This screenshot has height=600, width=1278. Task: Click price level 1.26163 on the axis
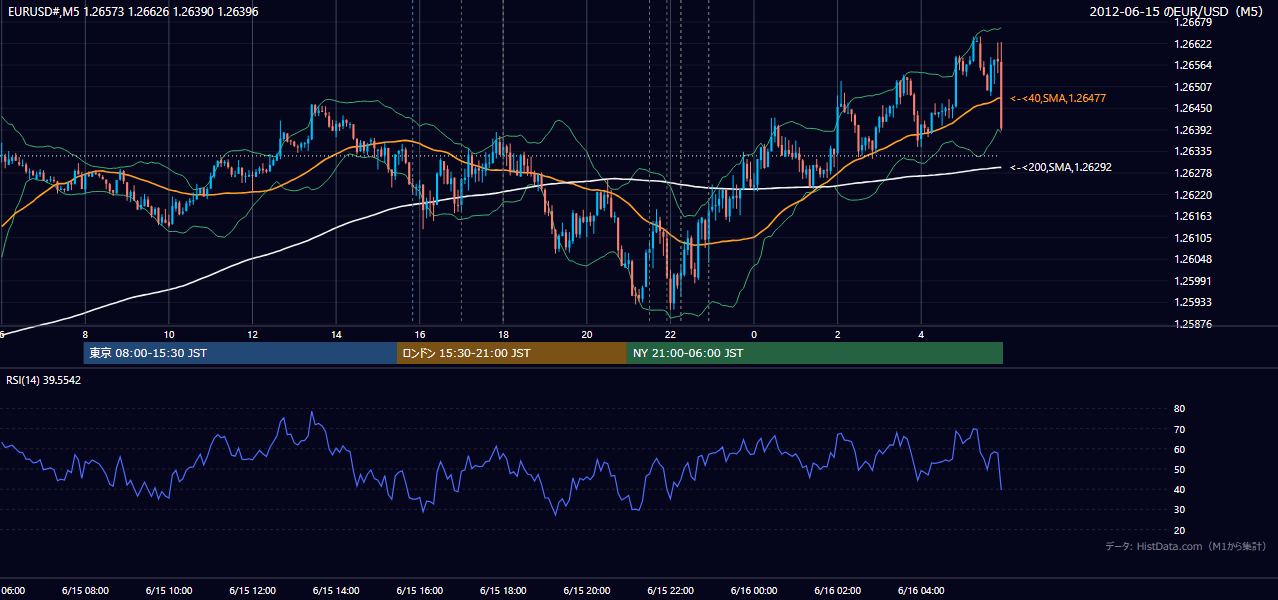click(x=1192, y=216)
